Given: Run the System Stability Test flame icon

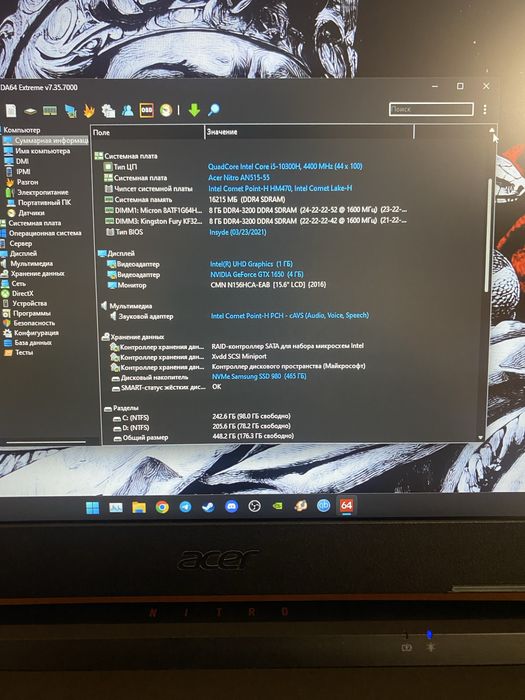Looking at the screenshot, I should tap(89, 110).
